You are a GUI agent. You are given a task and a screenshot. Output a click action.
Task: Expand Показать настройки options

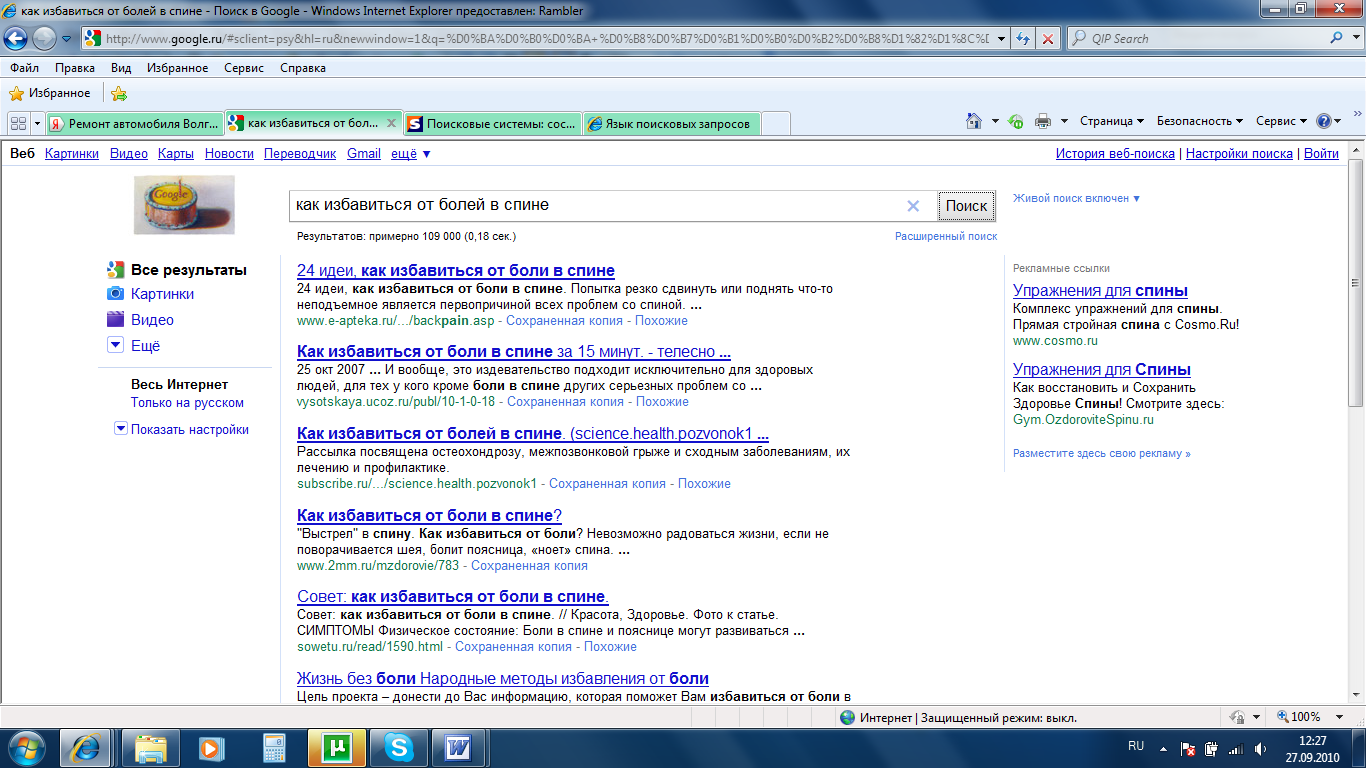(182, 429)
